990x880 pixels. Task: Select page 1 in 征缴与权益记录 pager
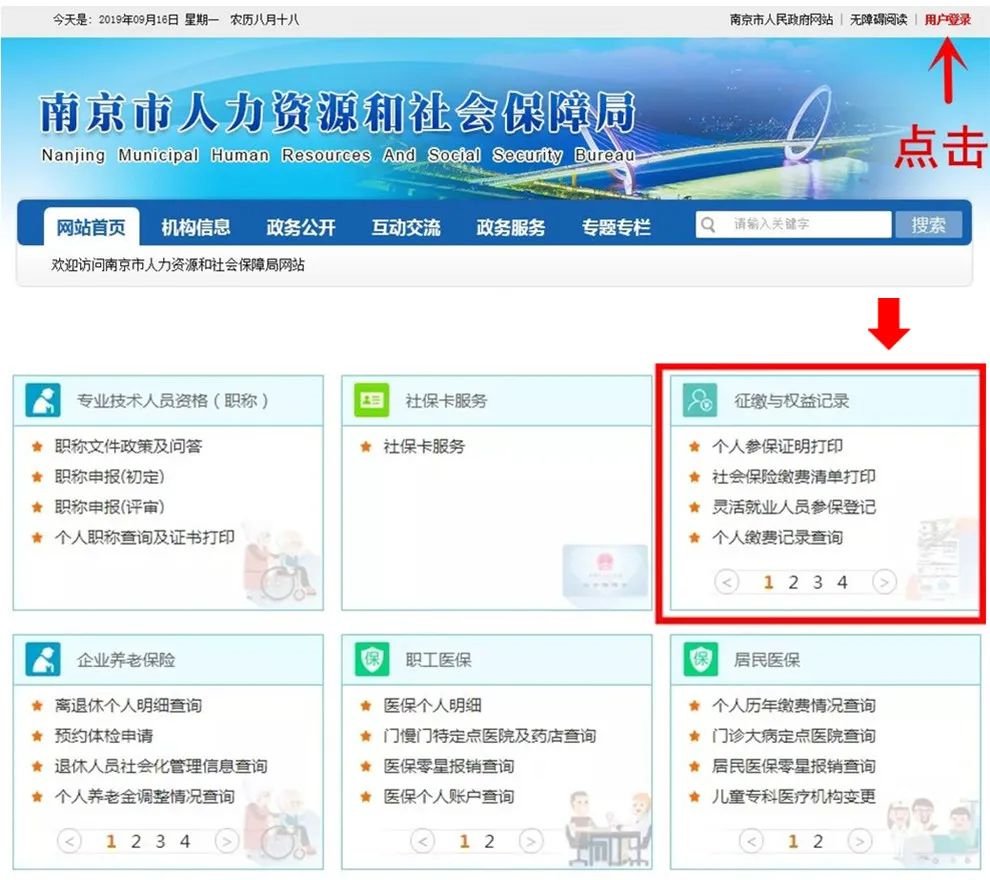click(768, 582)
